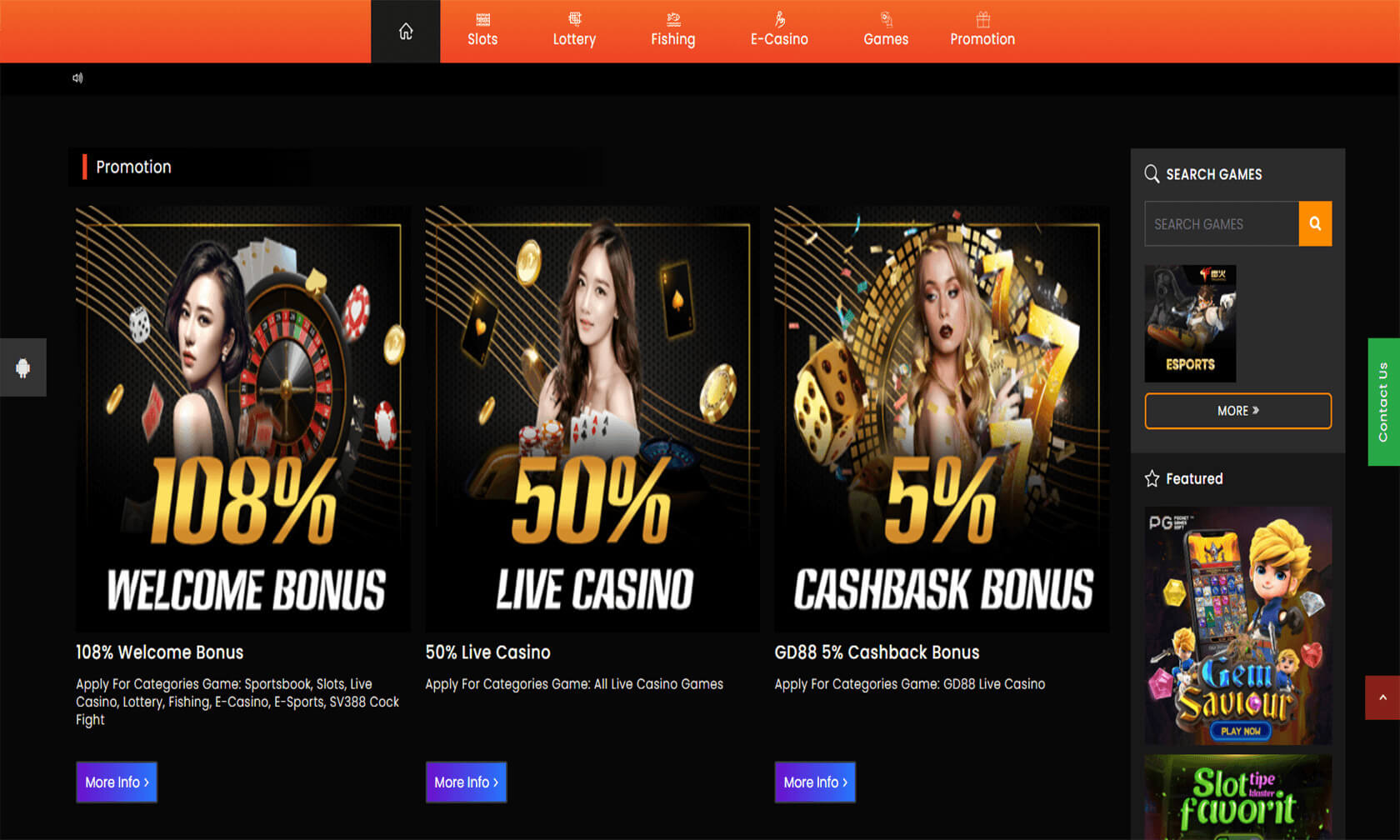Click the orange search magnifier button
This screenshot has height=840, width=1400.
pos(1315,223)
